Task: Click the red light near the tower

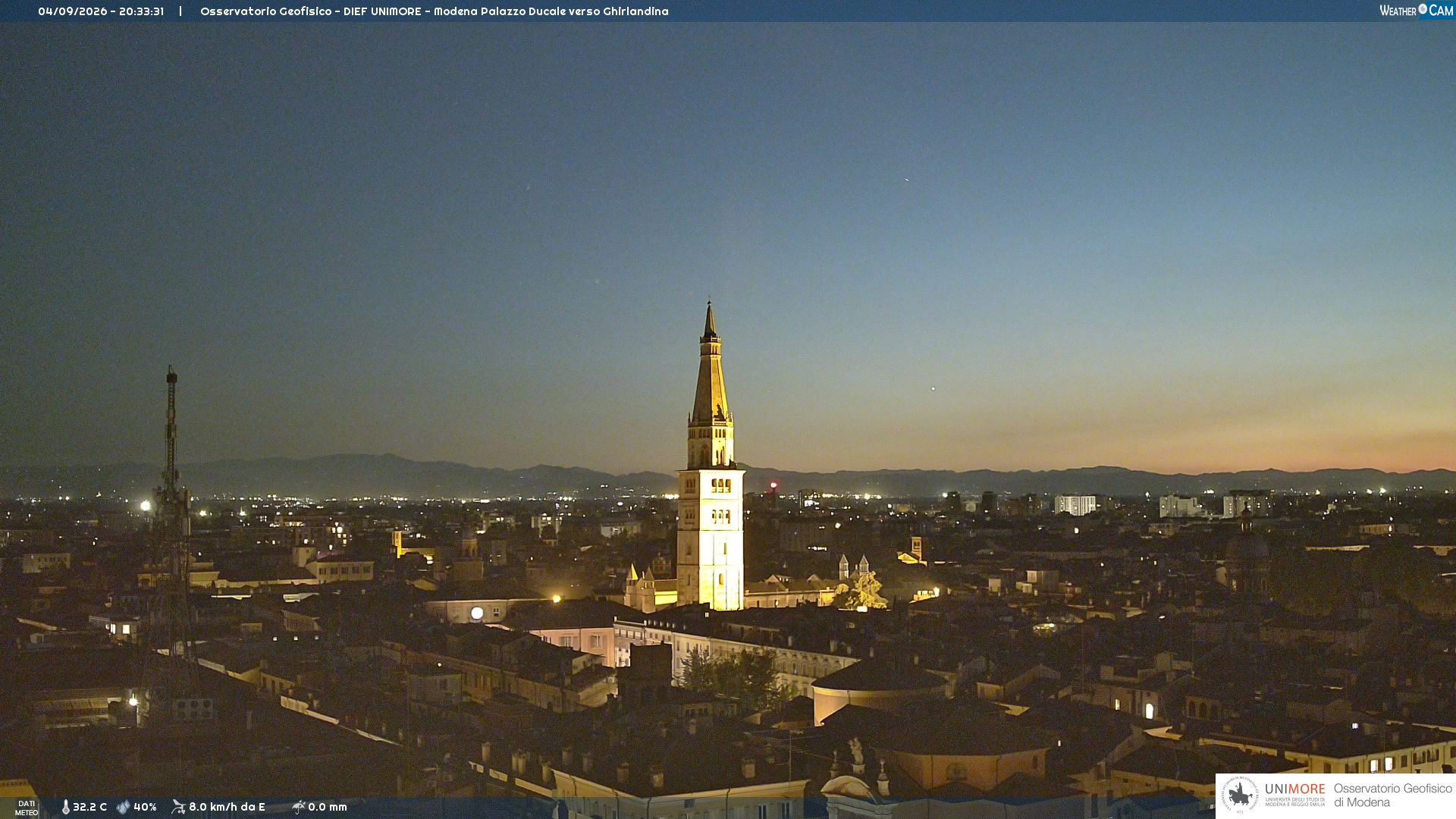Action: (773, 485)
